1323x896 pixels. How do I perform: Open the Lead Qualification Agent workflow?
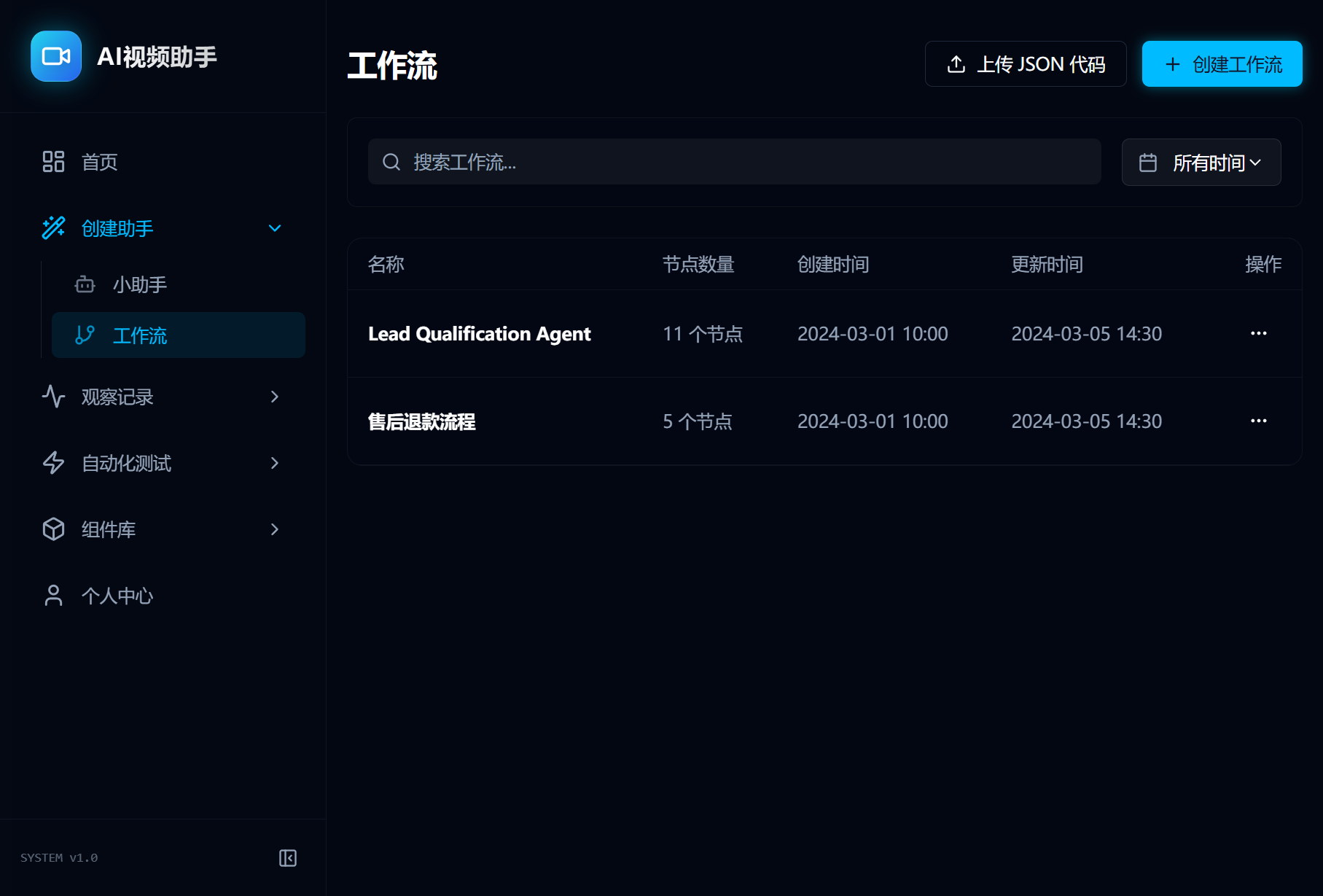pos(479,334)
